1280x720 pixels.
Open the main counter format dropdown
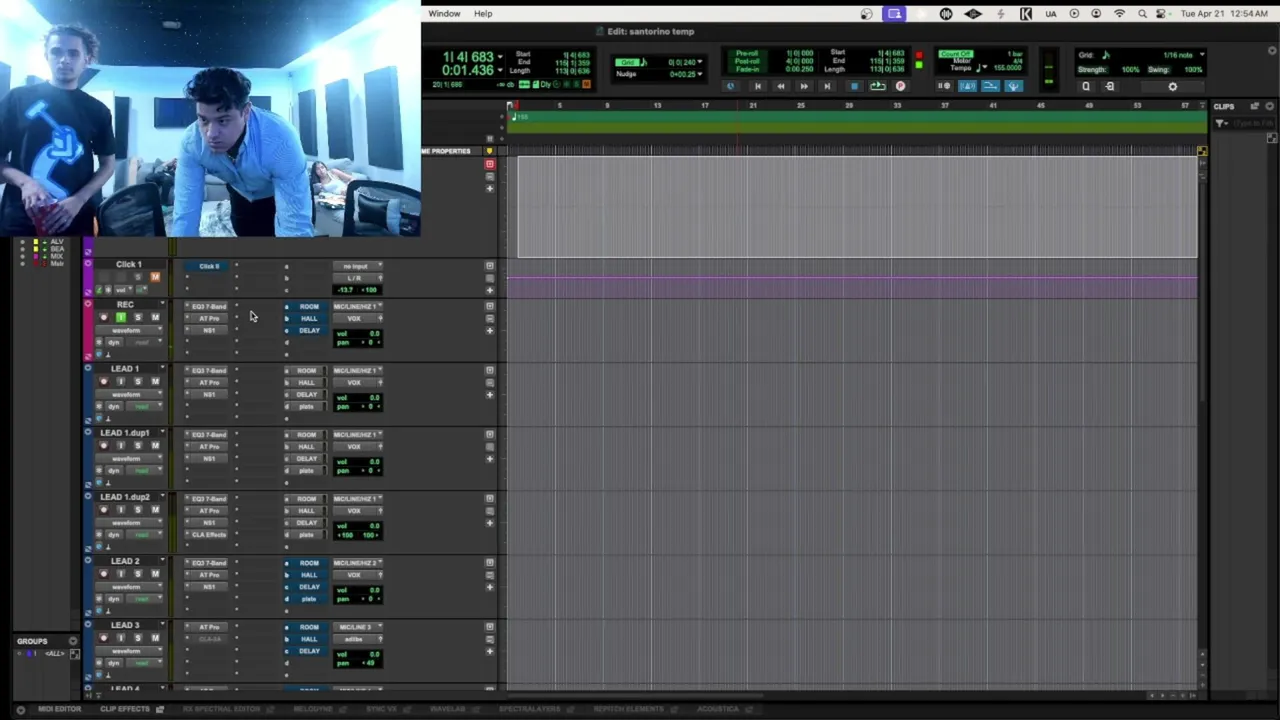(500, 58)
